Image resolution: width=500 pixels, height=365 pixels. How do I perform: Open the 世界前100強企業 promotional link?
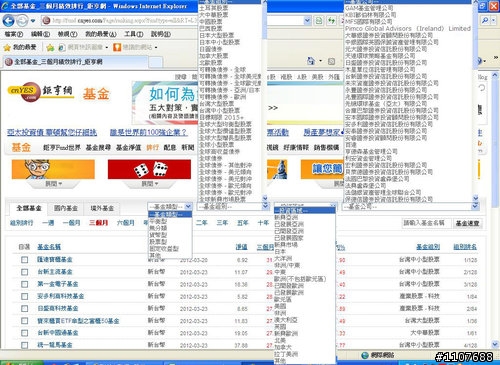(x=149, y=133)
